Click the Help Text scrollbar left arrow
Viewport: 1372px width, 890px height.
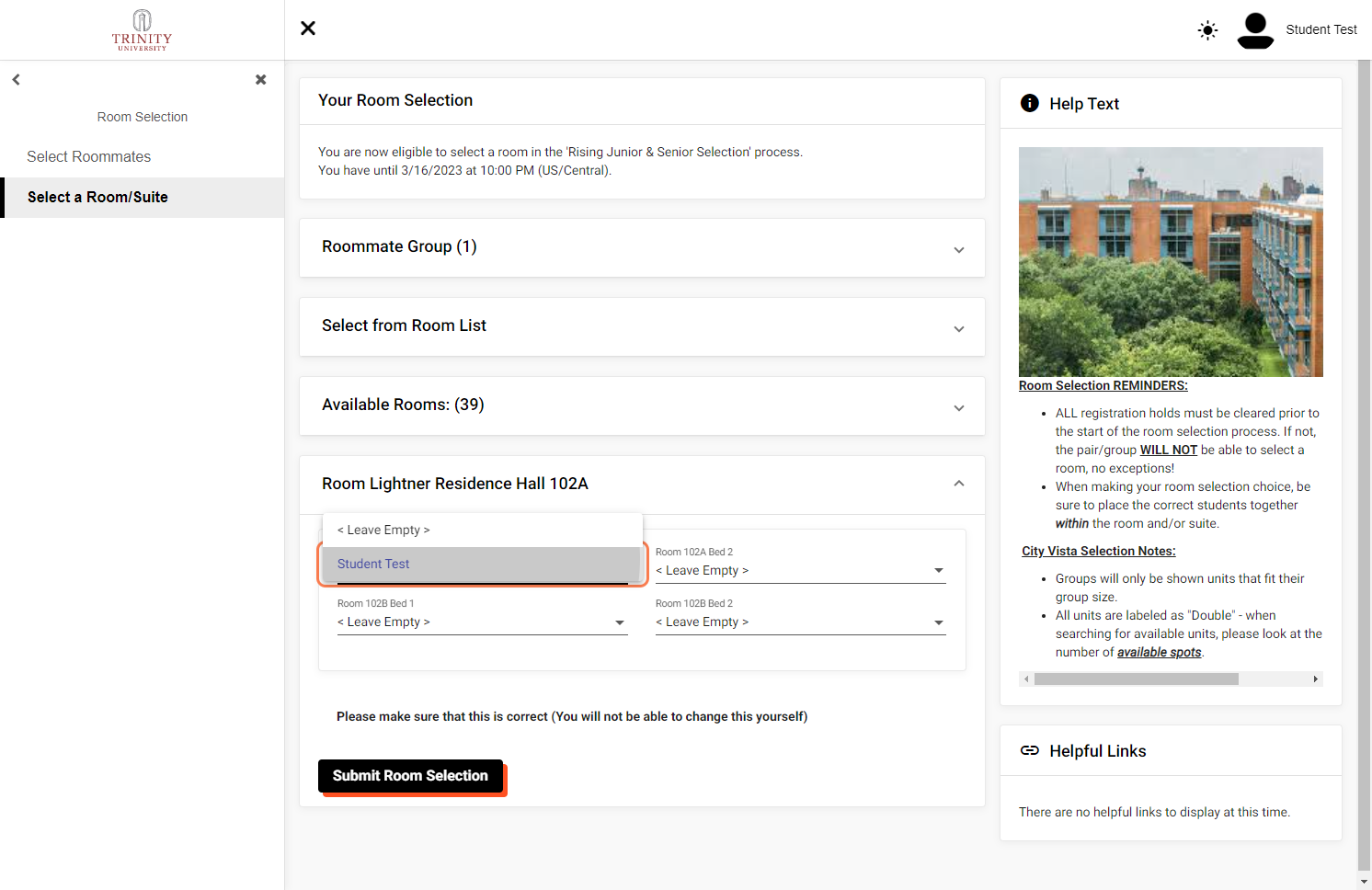pyautogui.click(x=1026, y=679)
